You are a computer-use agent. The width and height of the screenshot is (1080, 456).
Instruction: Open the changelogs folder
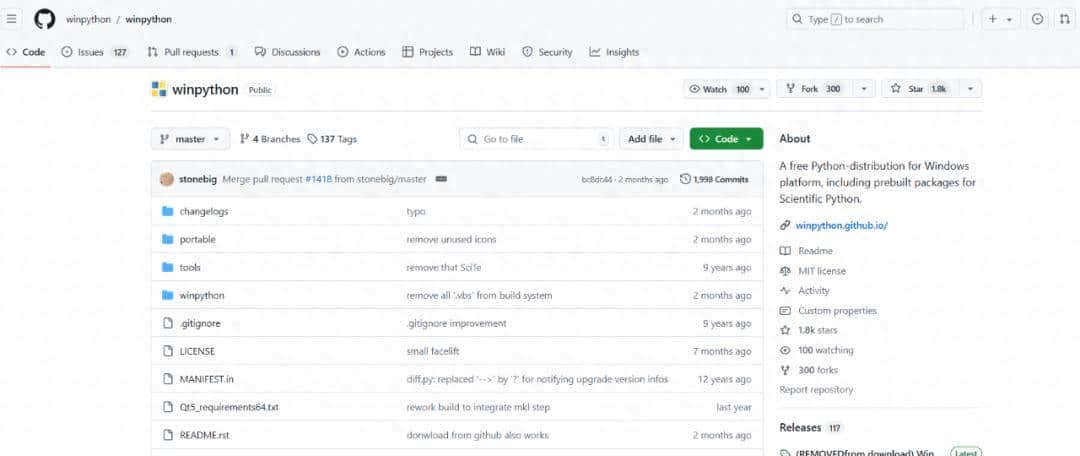(203, 211)
